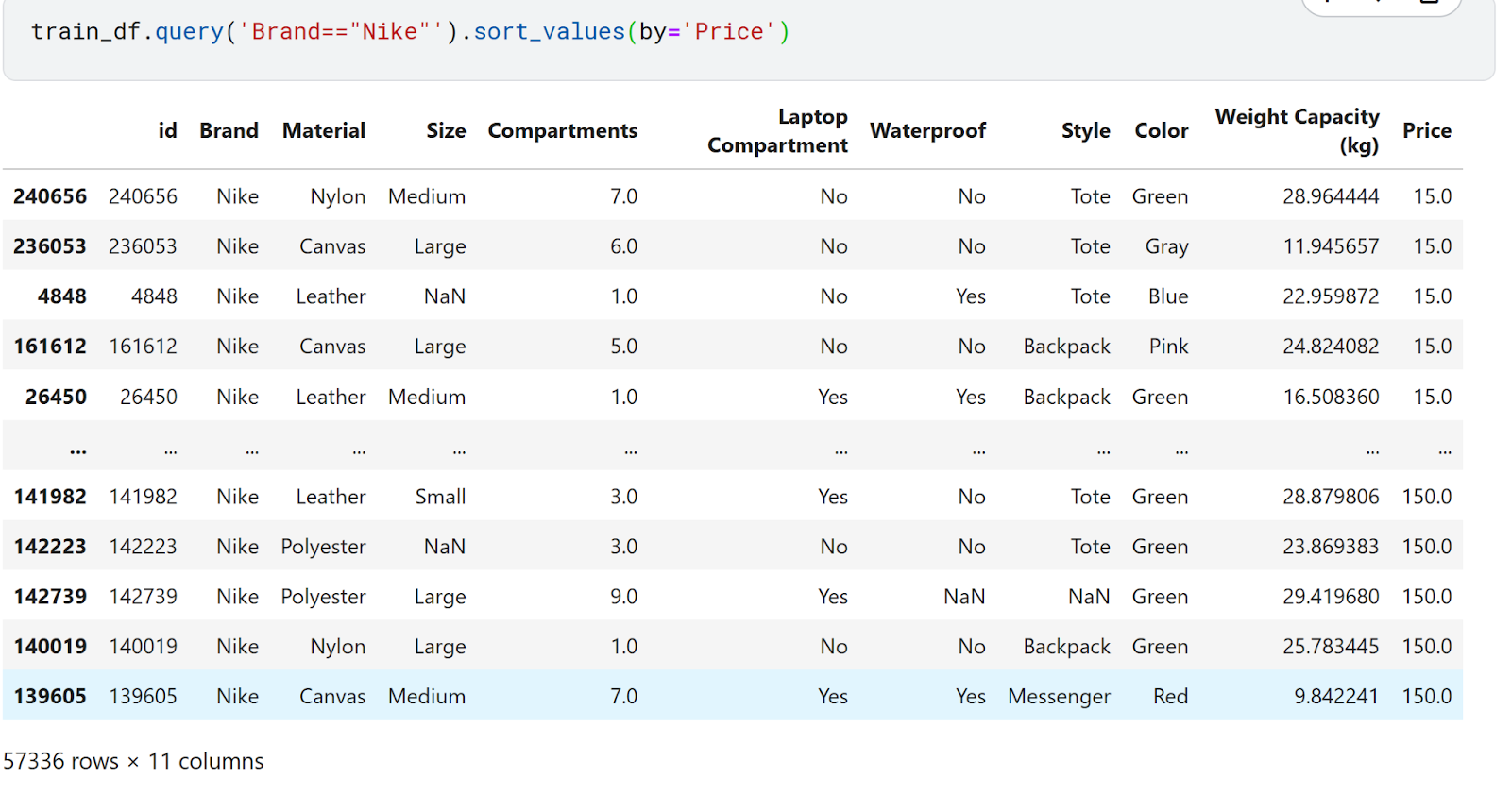1511x812 pixels.
Task: Click the Brand column header
Action: 229,131
